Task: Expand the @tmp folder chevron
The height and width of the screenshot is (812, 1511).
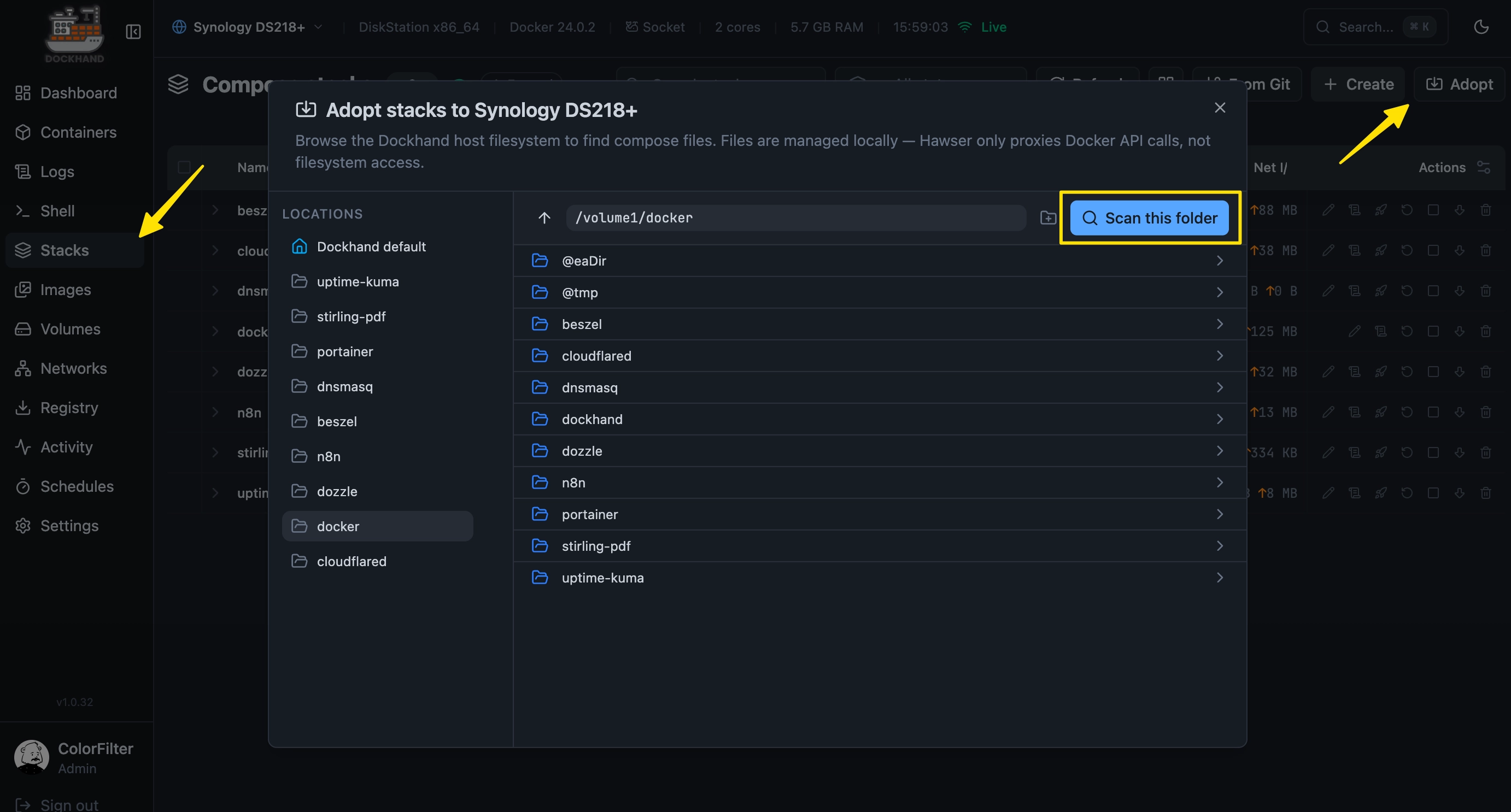Action: [x=1220, y=292]
